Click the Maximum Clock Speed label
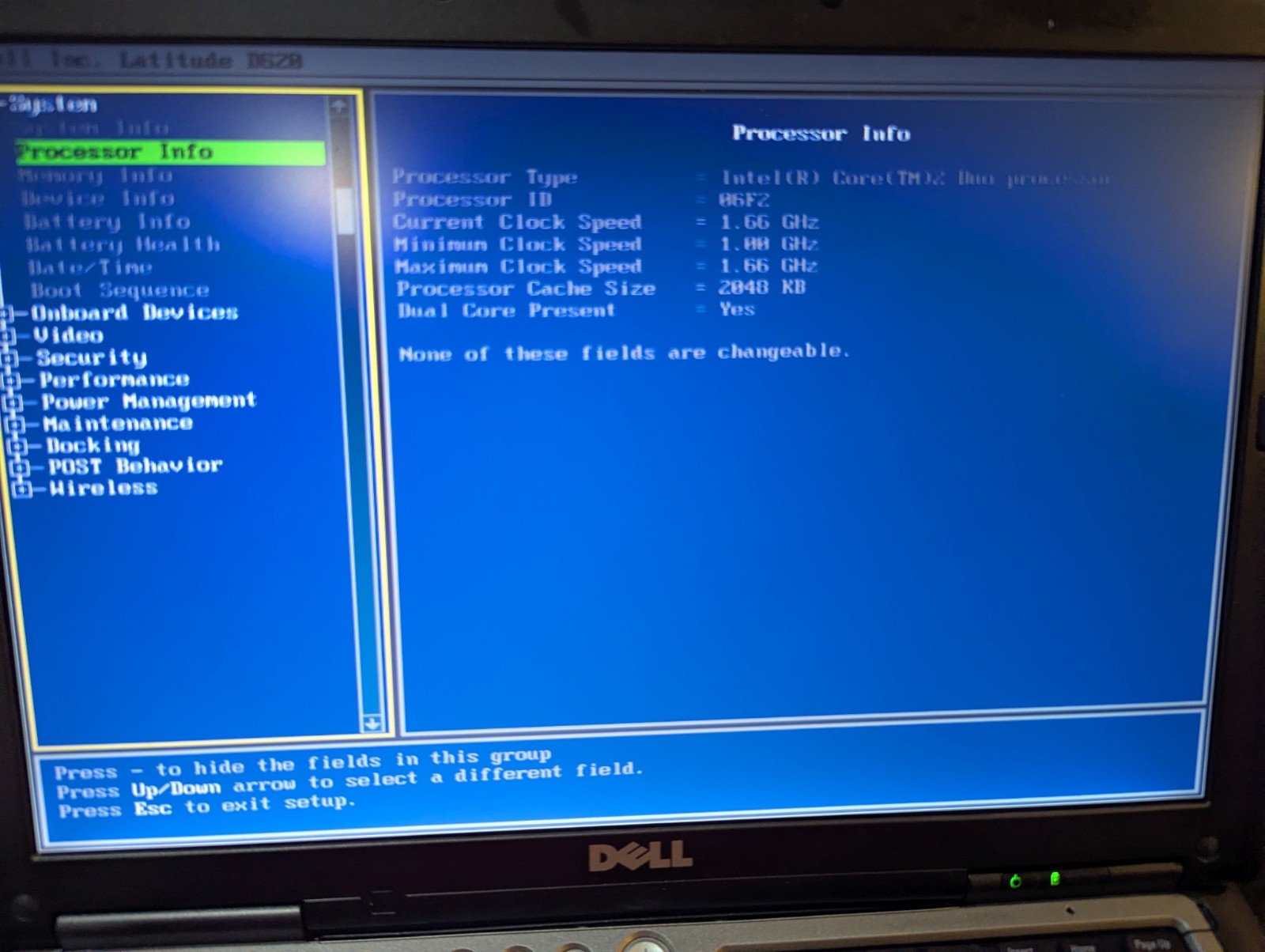The height and width of the screenshot is (952, 1265). (x=519, y=266)
